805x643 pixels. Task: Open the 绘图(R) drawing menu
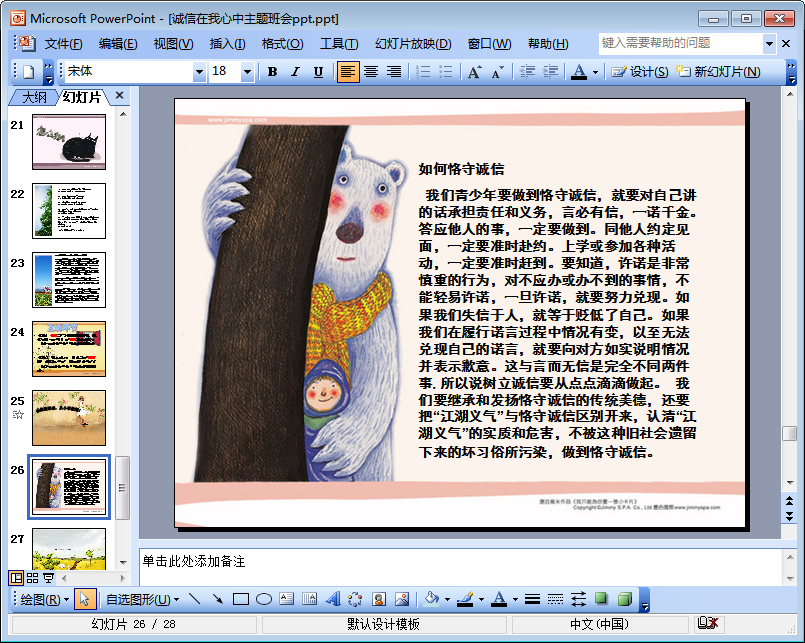[x=45, y=599]
